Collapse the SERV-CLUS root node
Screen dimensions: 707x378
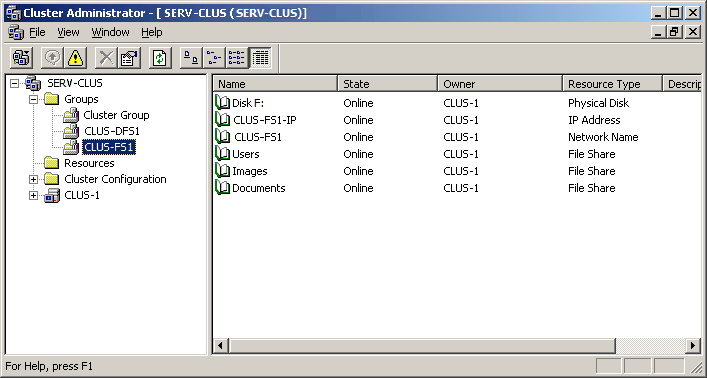coord(15,83)
